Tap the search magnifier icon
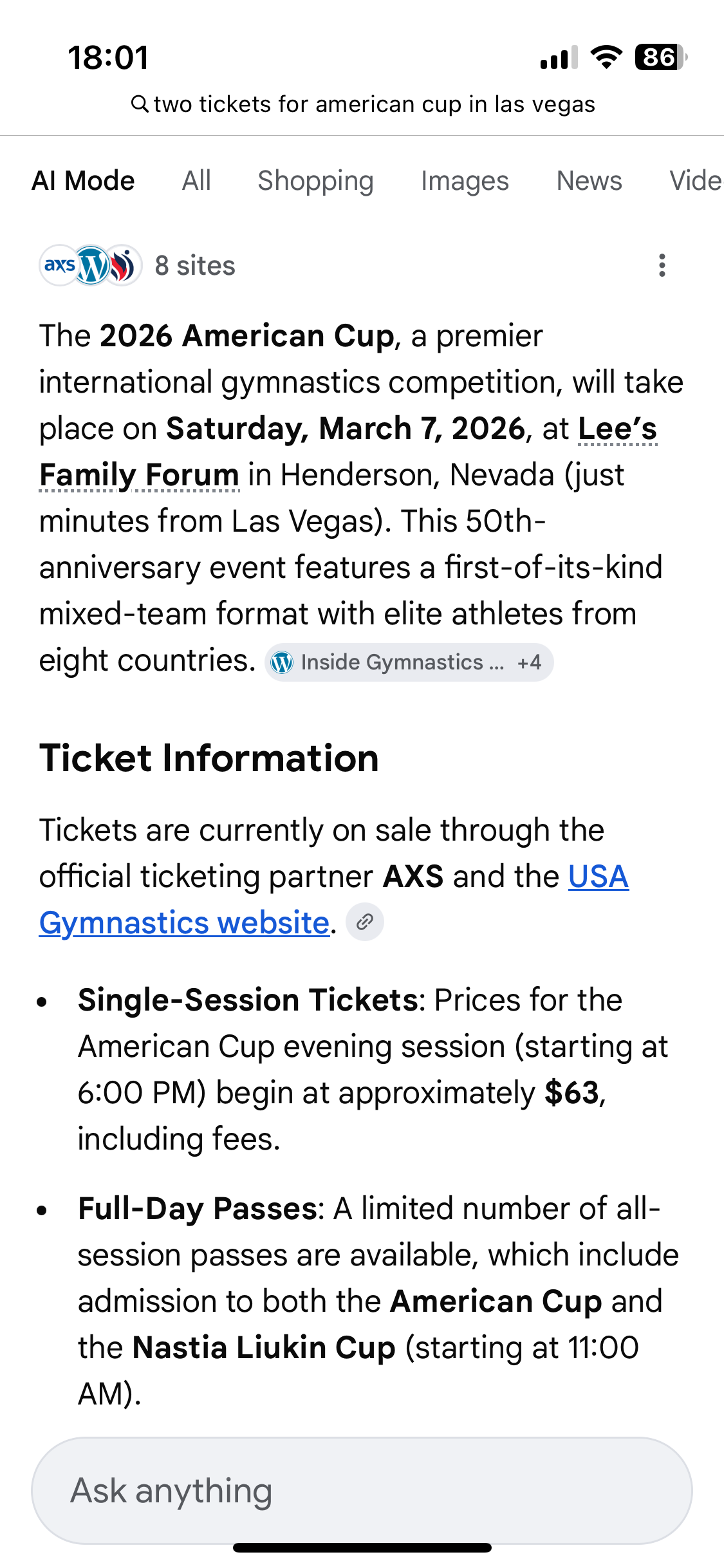Screen dimensions: 724x1568 tap(139, 104)
